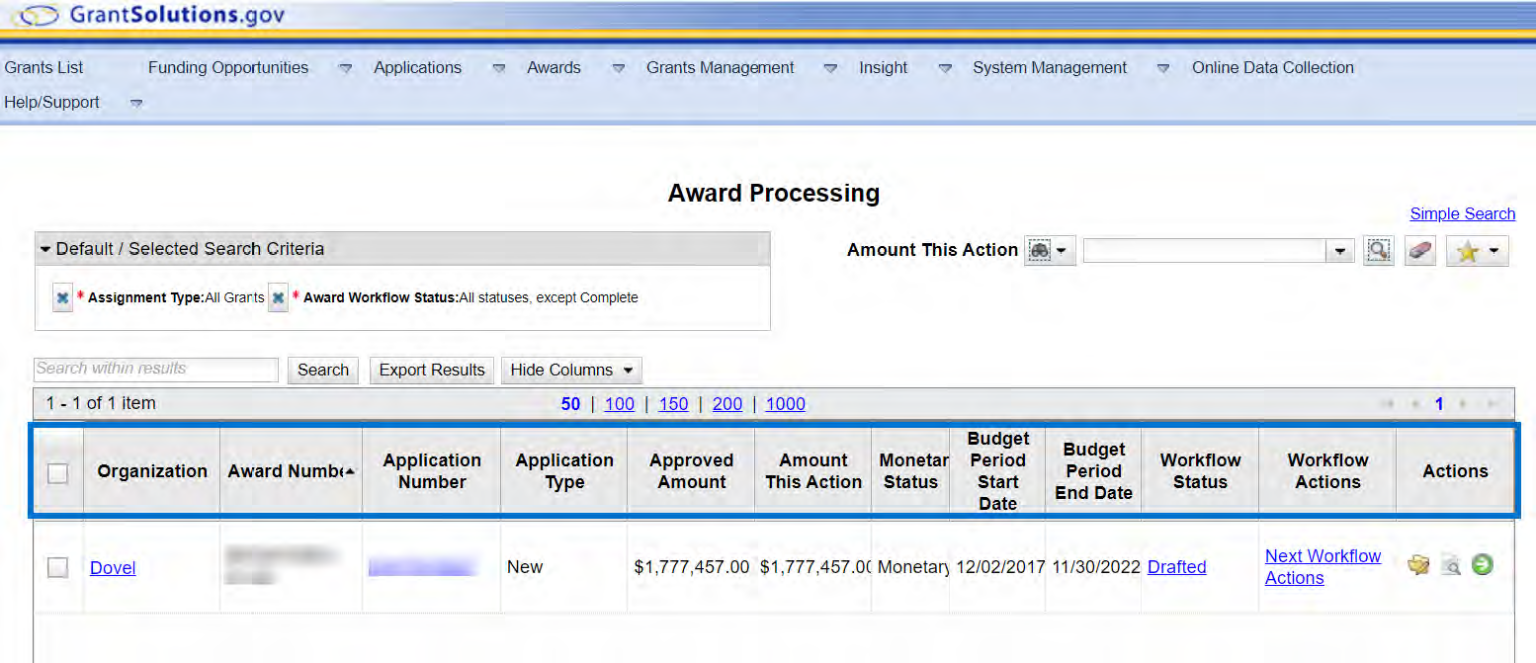Open the Hide Columns dropdown
The image size is (1536, 663).
[571, 370]
